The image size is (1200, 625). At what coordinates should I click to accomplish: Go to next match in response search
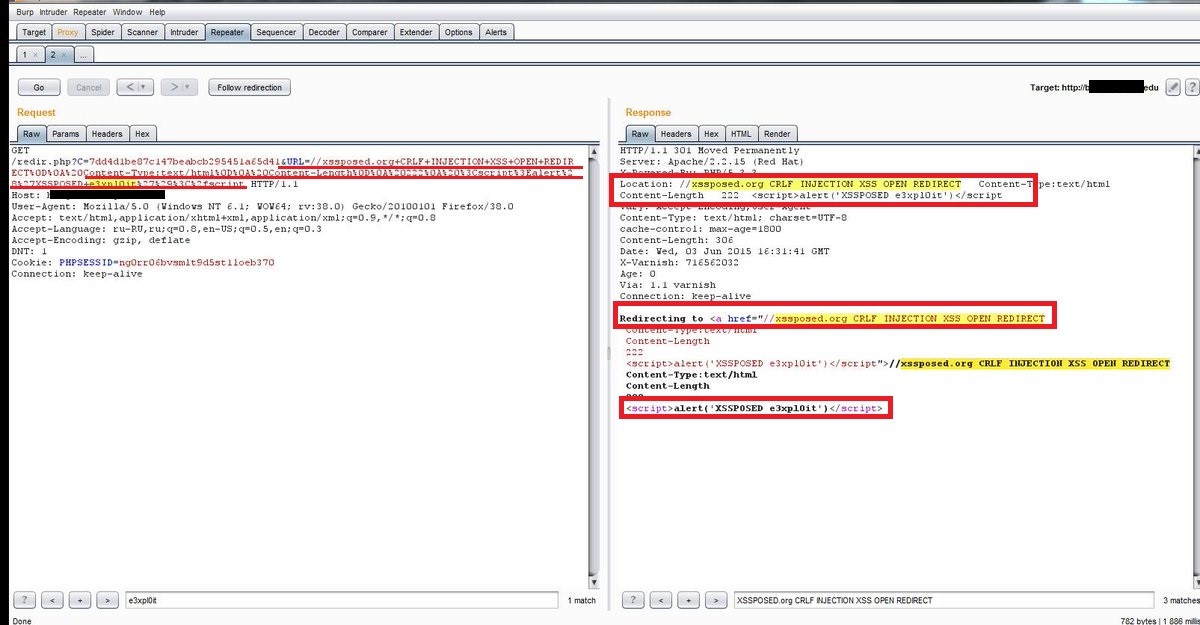[715, 600]
